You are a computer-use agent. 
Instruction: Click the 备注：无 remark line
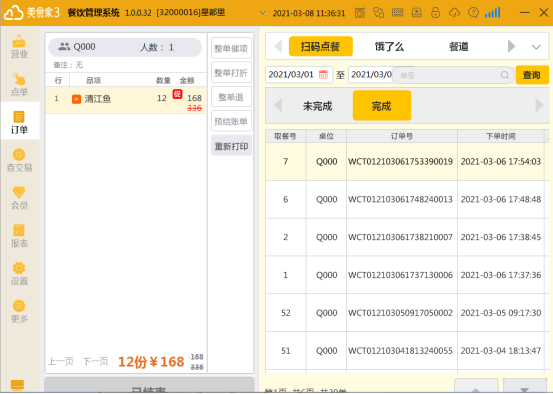click(68, 65)
